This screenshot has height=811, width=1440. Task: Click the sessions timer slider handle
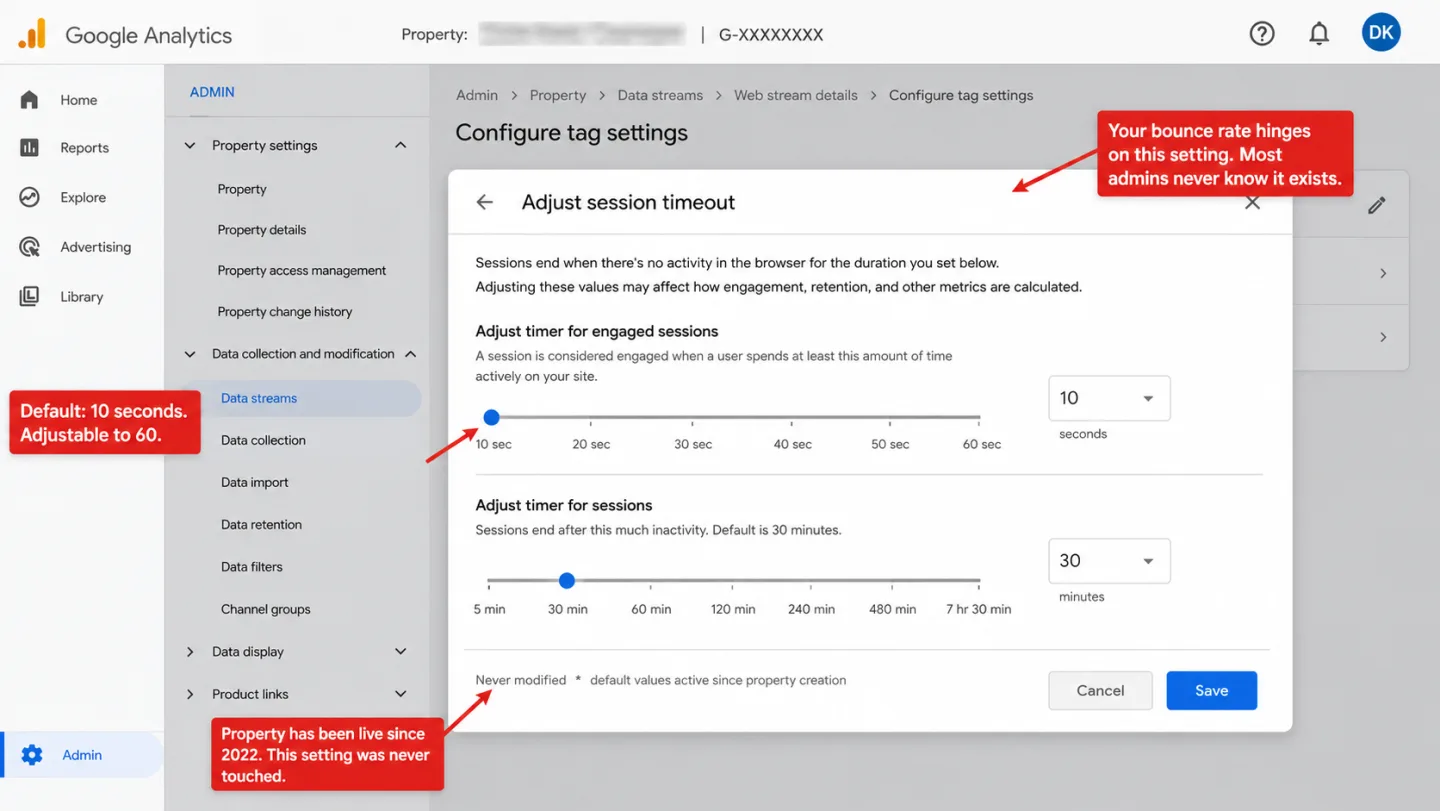tap(567, 580)
